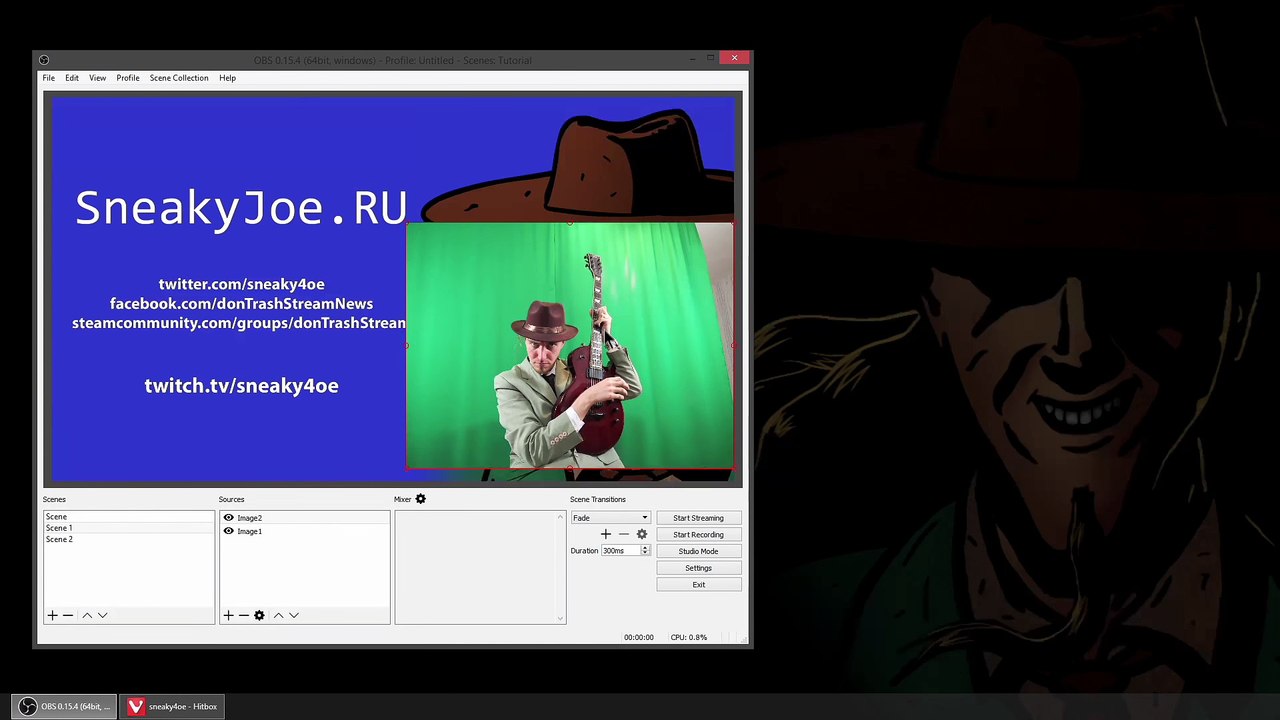Add a new scene with the plus icon
The height and width of the screenshot is (720, 1280).
point(52,615)
